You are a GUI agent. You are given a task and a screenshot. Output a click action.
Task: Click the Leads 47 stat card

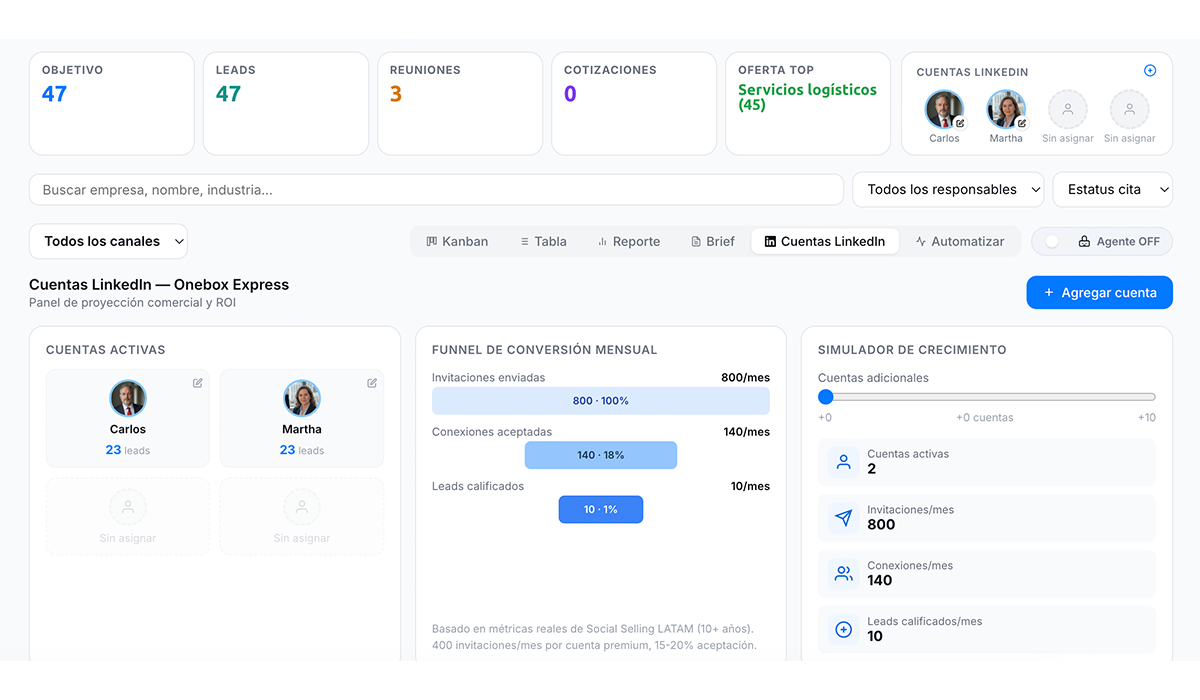tap(286, 103)
